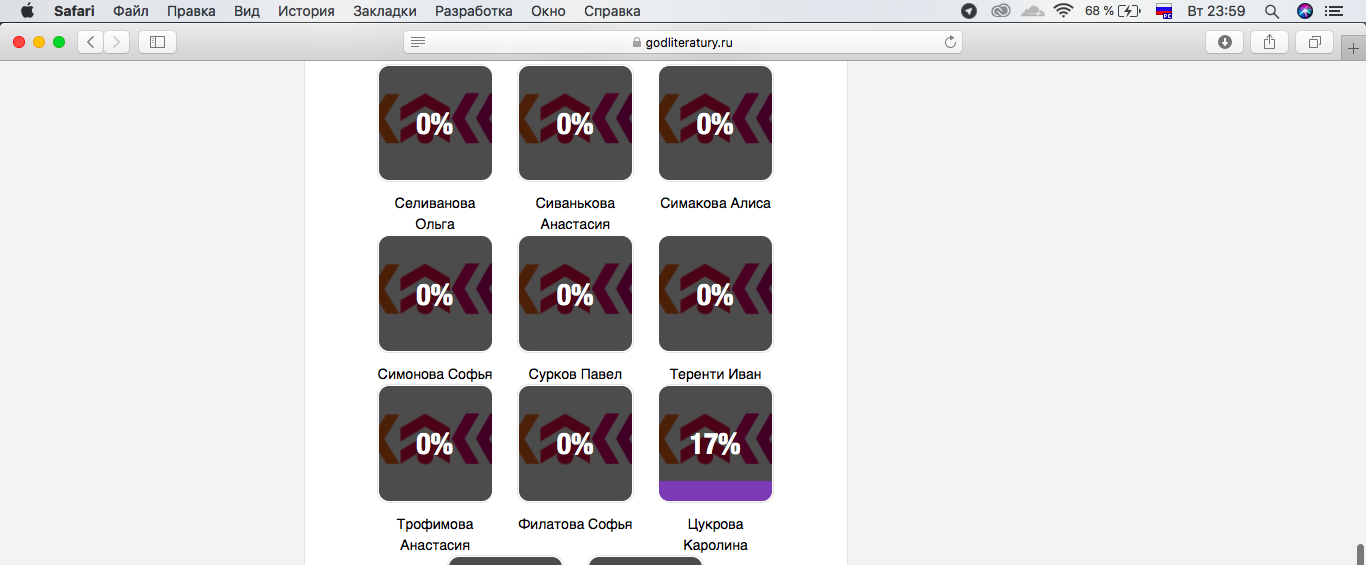Click the cloud status menu bar icon
The height and width of the screenshot is (565, 1366).
[x=1033, y=11]
